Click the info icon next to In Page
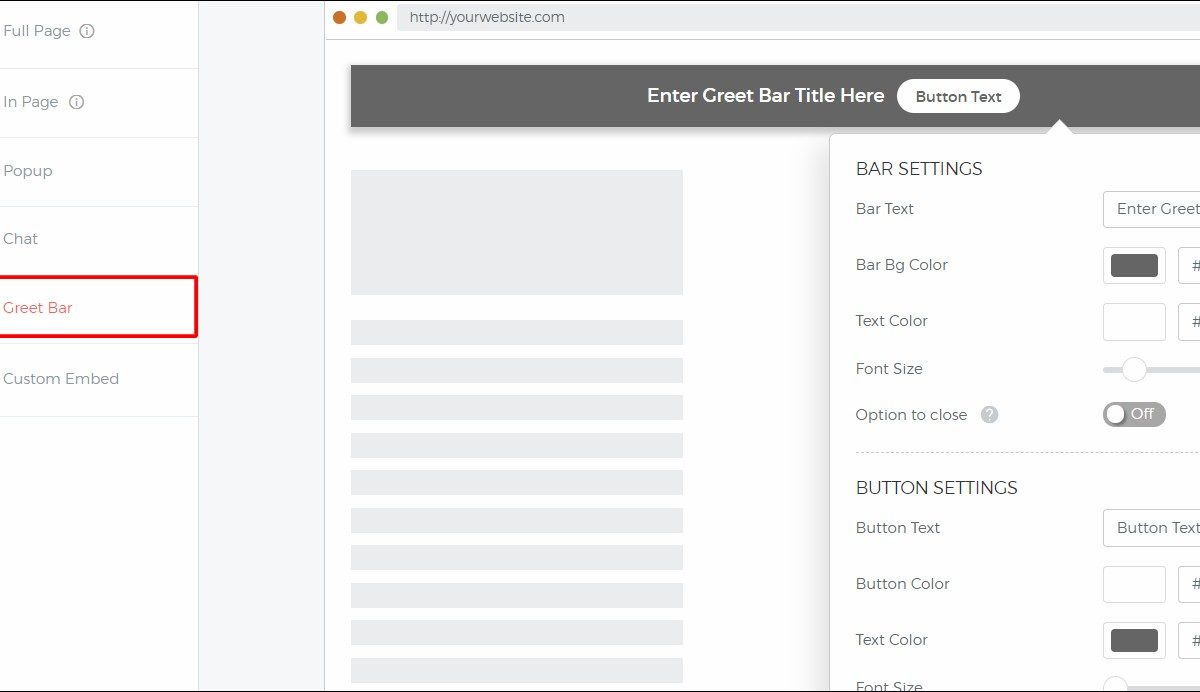Viewport: 1200px width, 692px height. click(x=77, y=102)
